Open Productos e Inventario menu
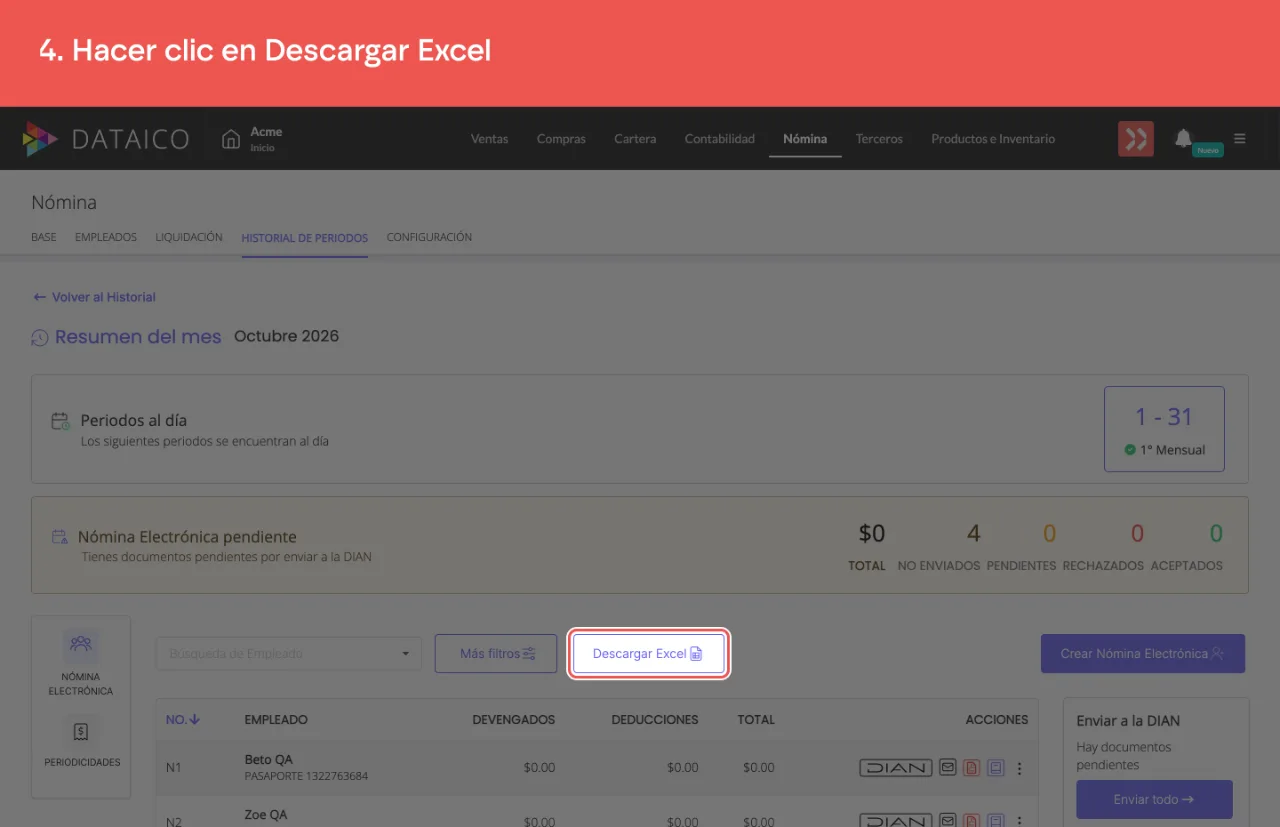This screenshot has width=1280, height=827. pyautogui.click(x=993, y=139)
